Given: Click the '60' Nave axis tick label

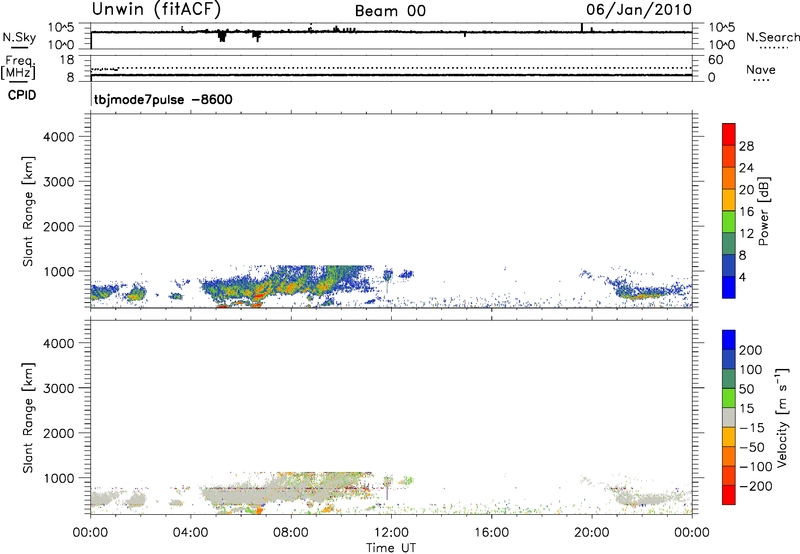Looking at the screenshot, I should pyautogui.click(x=715, y=60).
